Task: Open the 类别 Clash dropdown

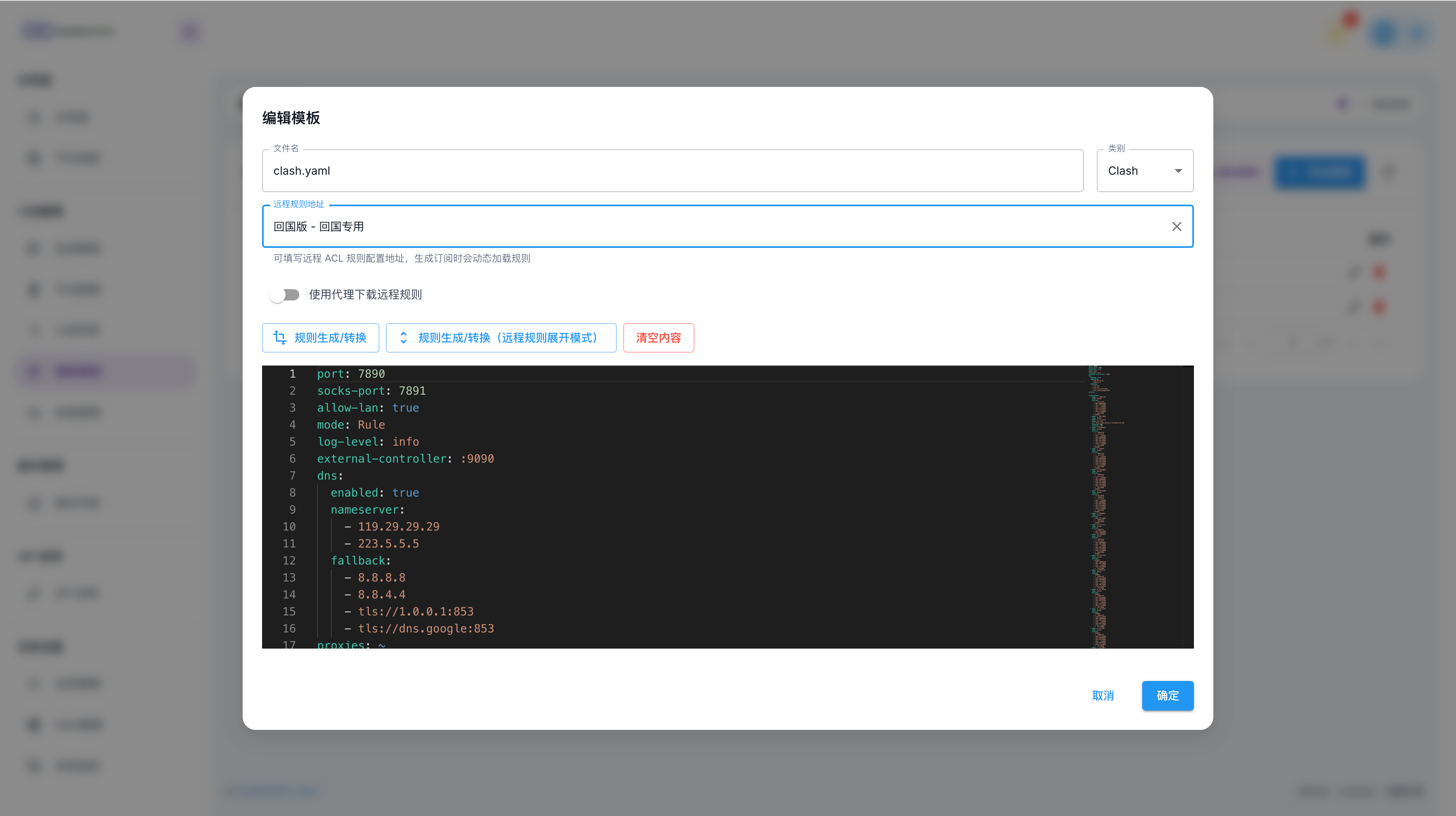Action: click(1145, 171)
